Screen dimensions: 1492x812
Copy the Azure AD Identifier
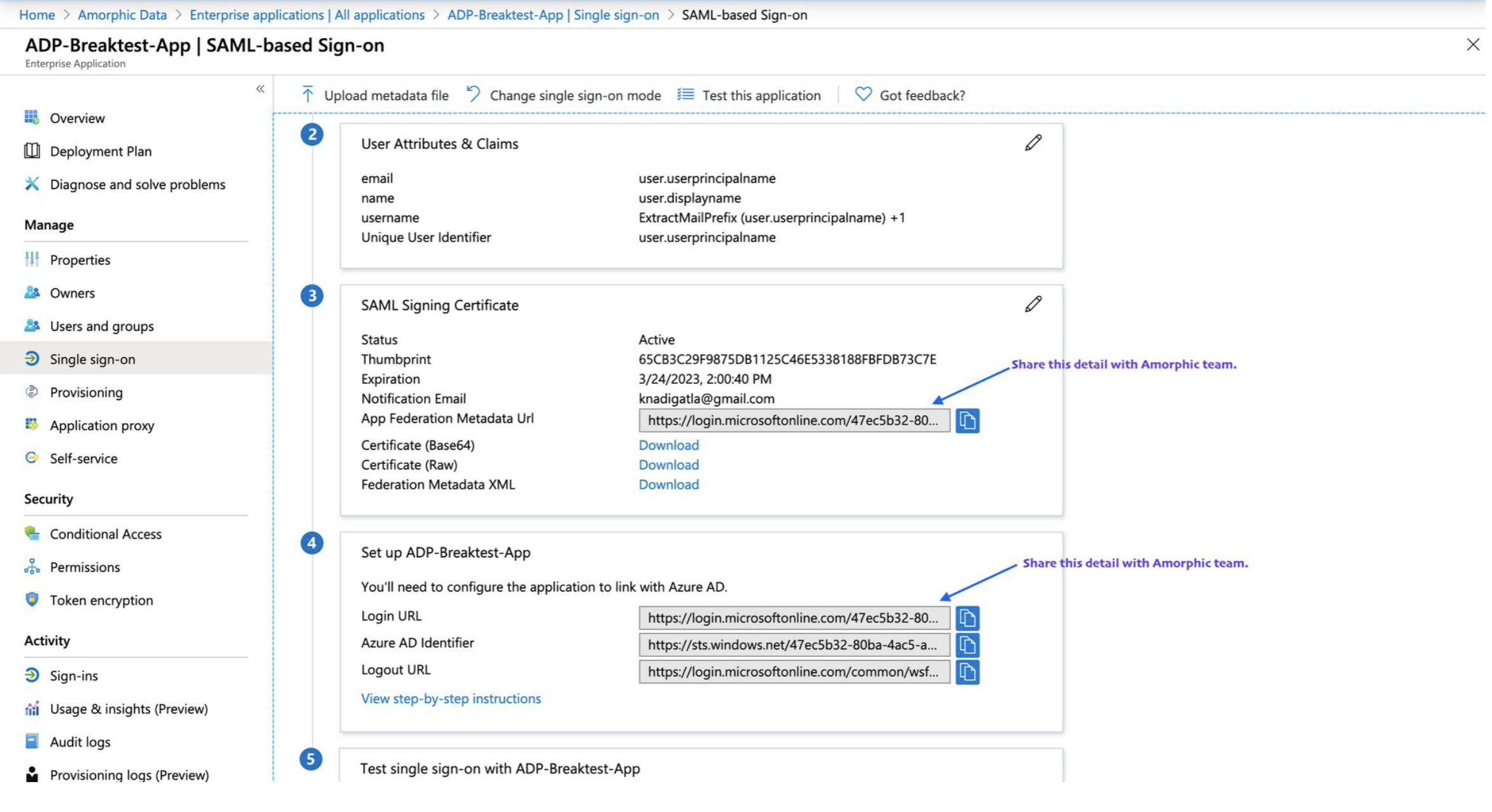click(966, 645)
